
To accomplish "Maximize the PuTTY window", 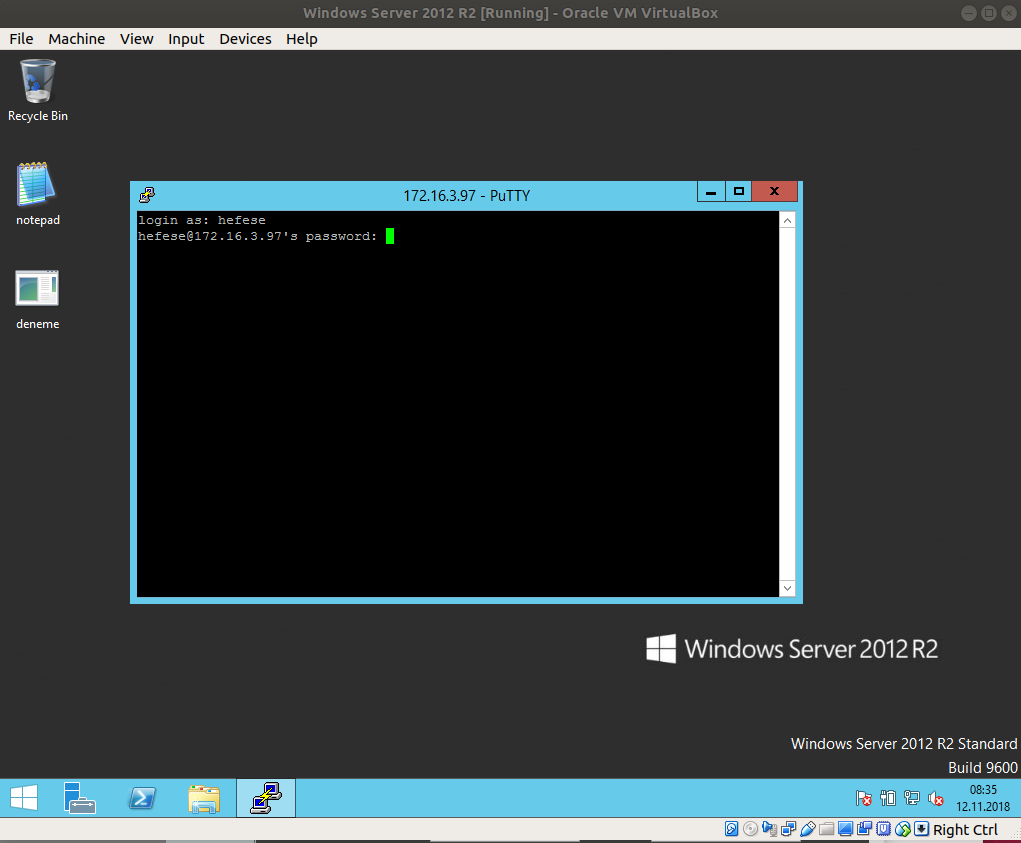I will (x=738, y=192).
